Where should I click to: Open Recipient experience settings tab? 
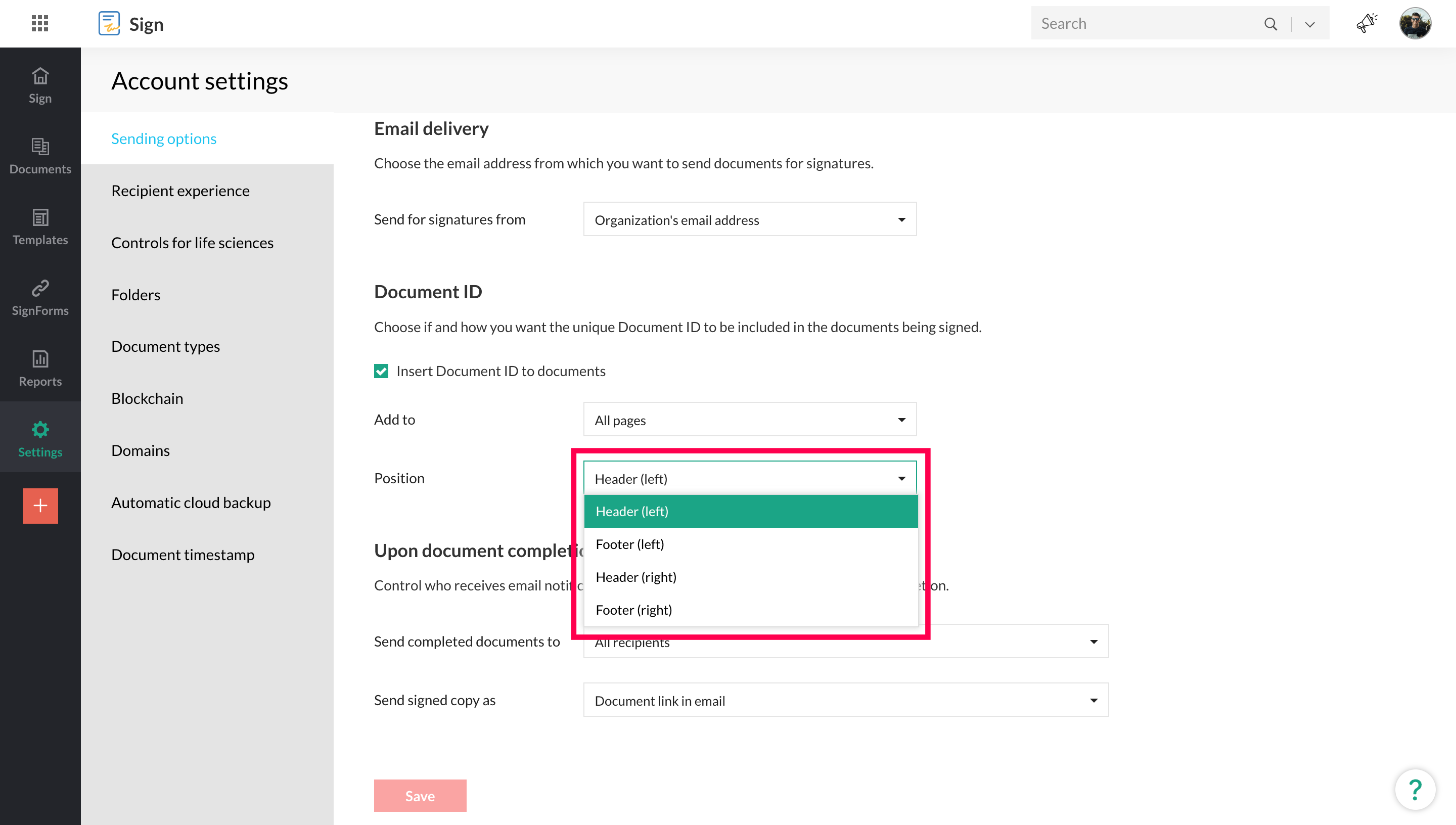(180, 191)
